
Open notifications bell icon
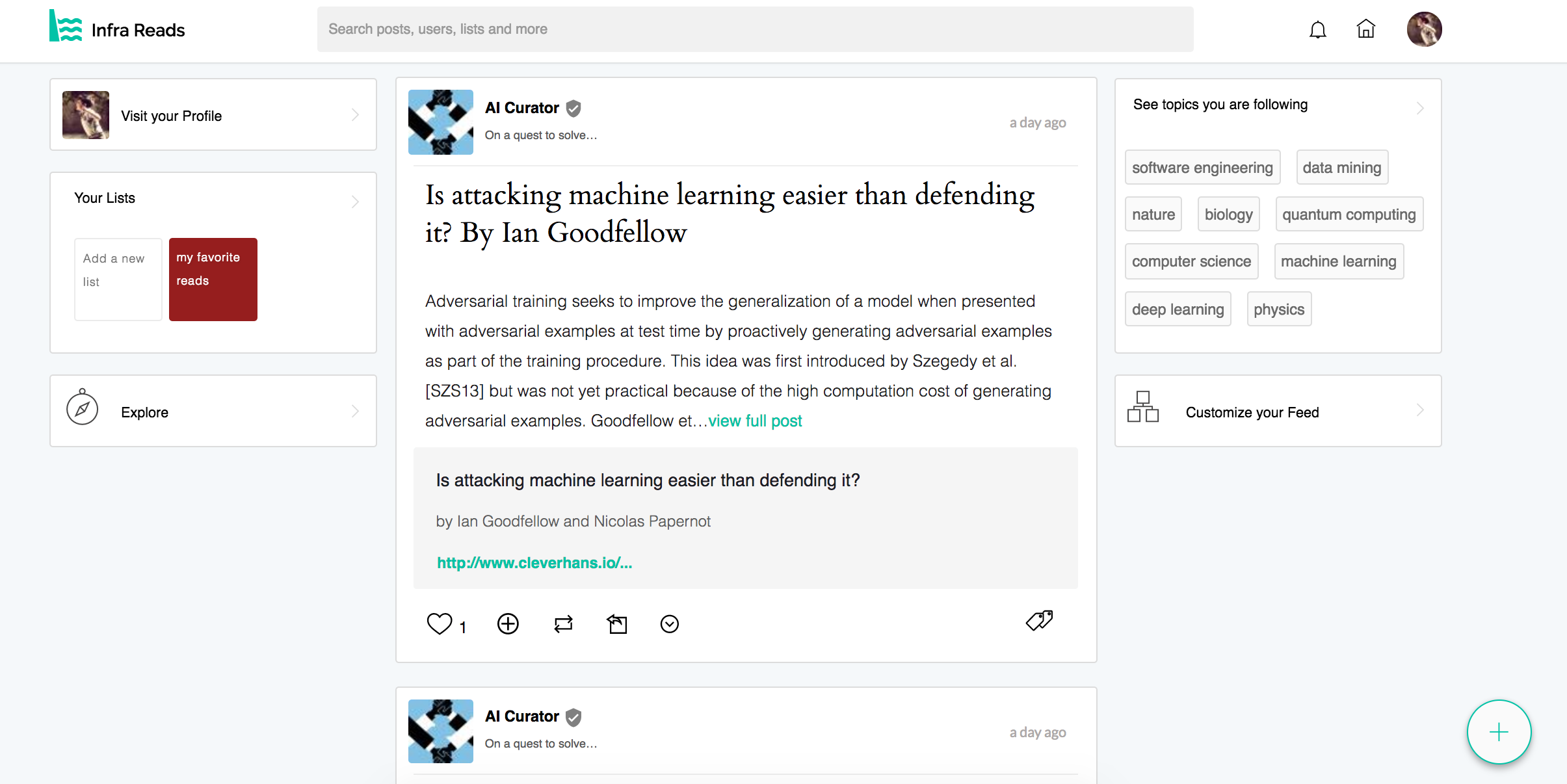coord(1317,30)
